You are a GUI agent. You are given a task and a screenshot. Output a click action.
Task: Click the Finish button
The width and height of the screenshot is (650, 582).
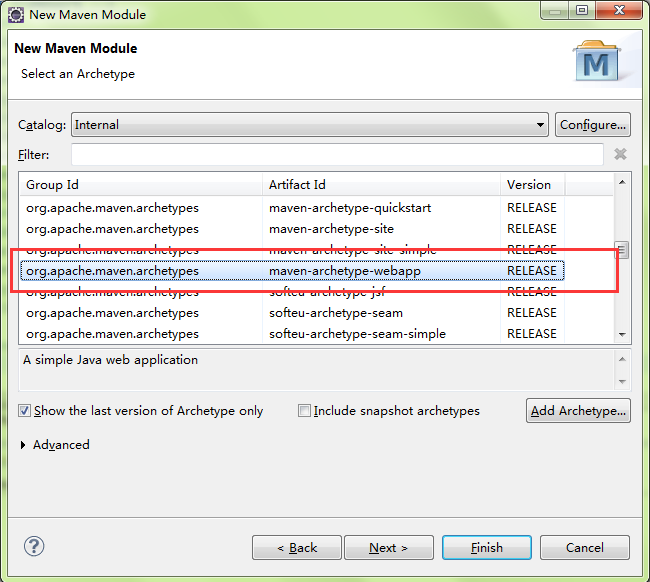(x=487, y=548)
